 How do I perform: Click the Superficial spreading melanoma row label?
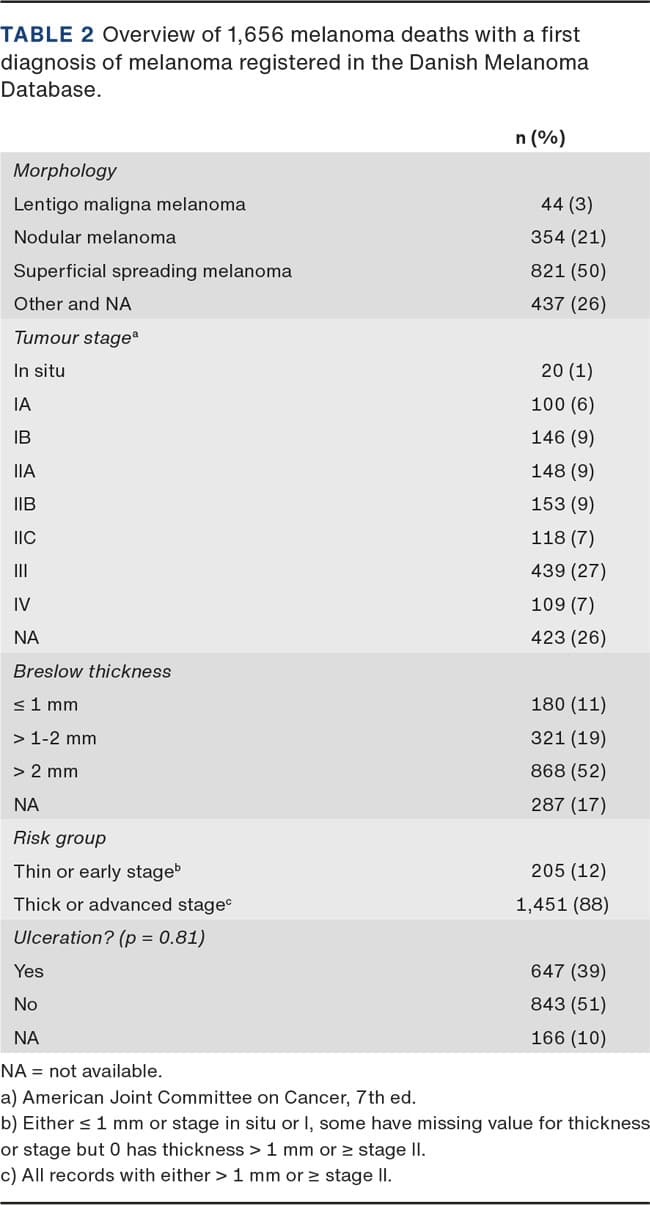click(x=152, y=271)
